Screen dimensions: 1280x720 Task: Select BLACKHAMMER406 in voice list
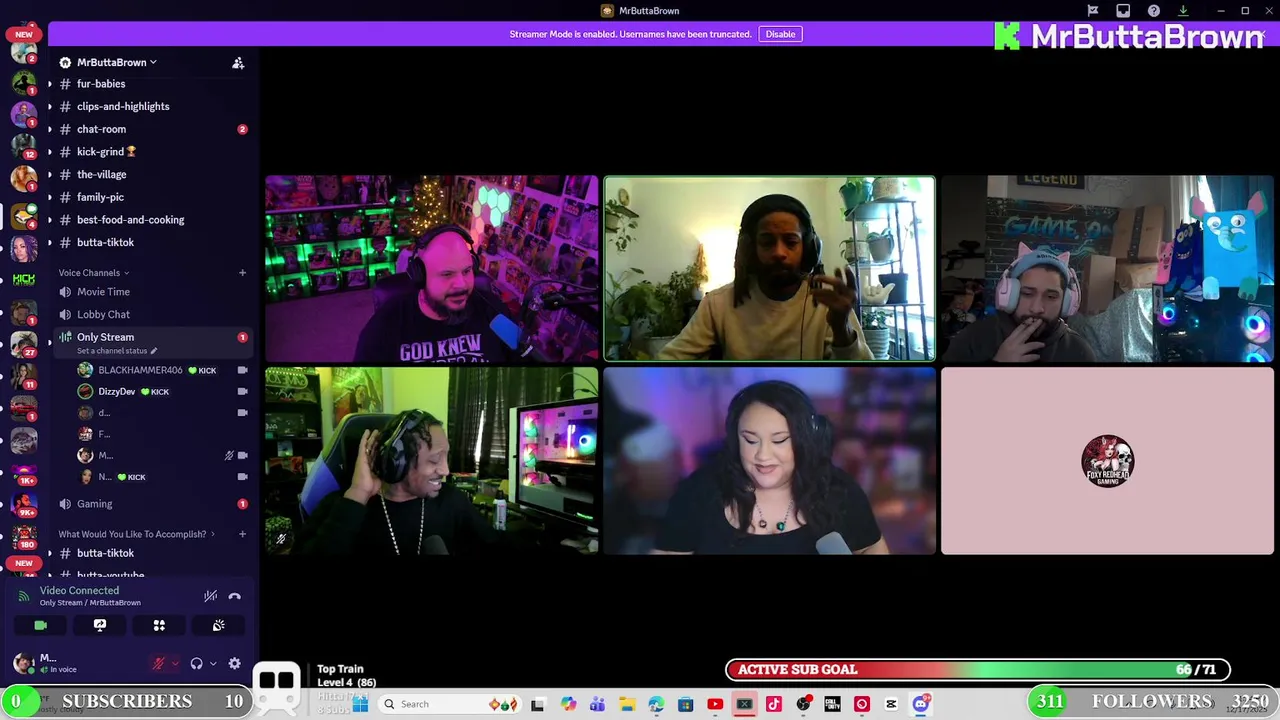pos(140,370)
